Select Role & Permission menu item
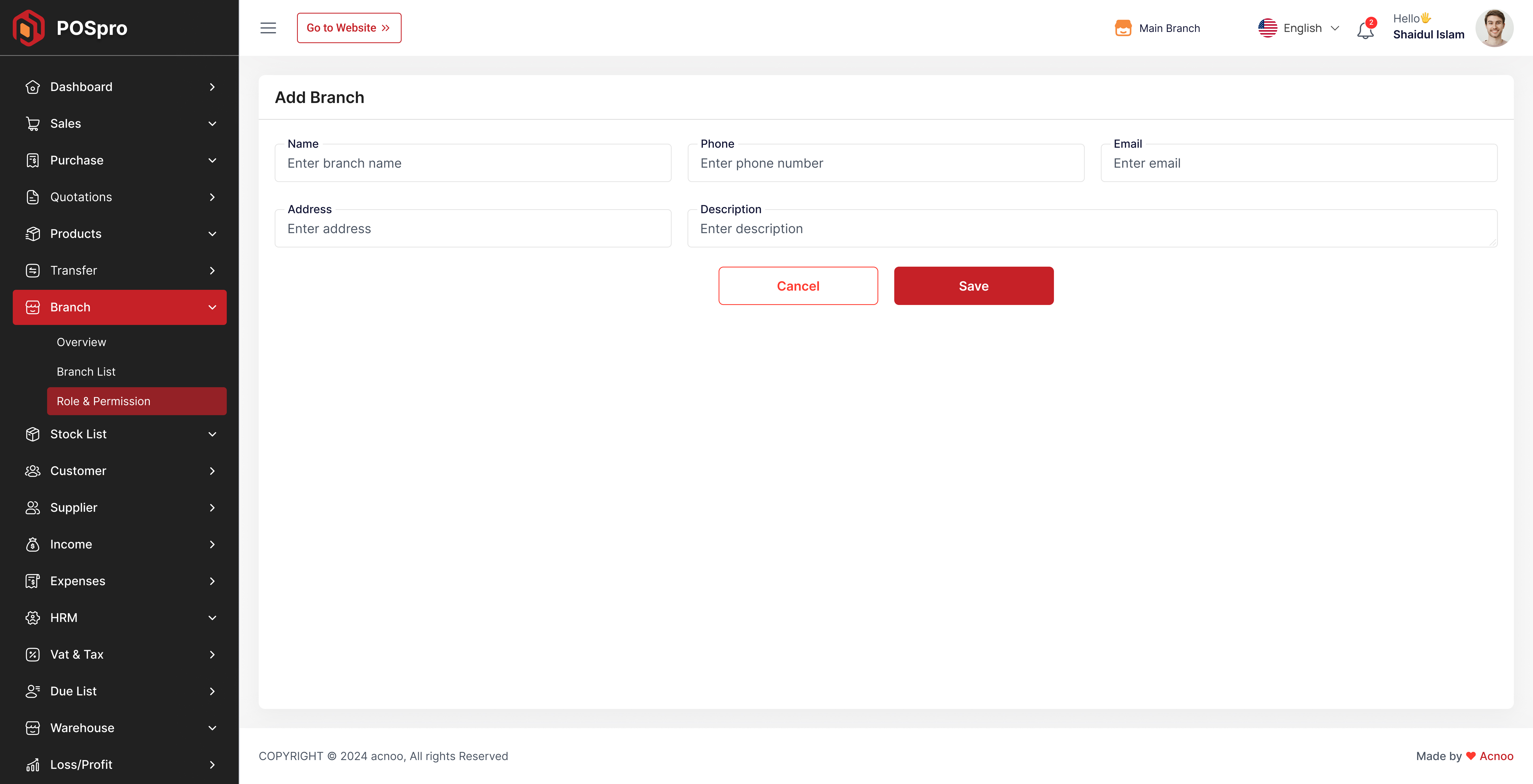Image resolution: width=1533 pixels, height=784 pixels. (104, 402)
